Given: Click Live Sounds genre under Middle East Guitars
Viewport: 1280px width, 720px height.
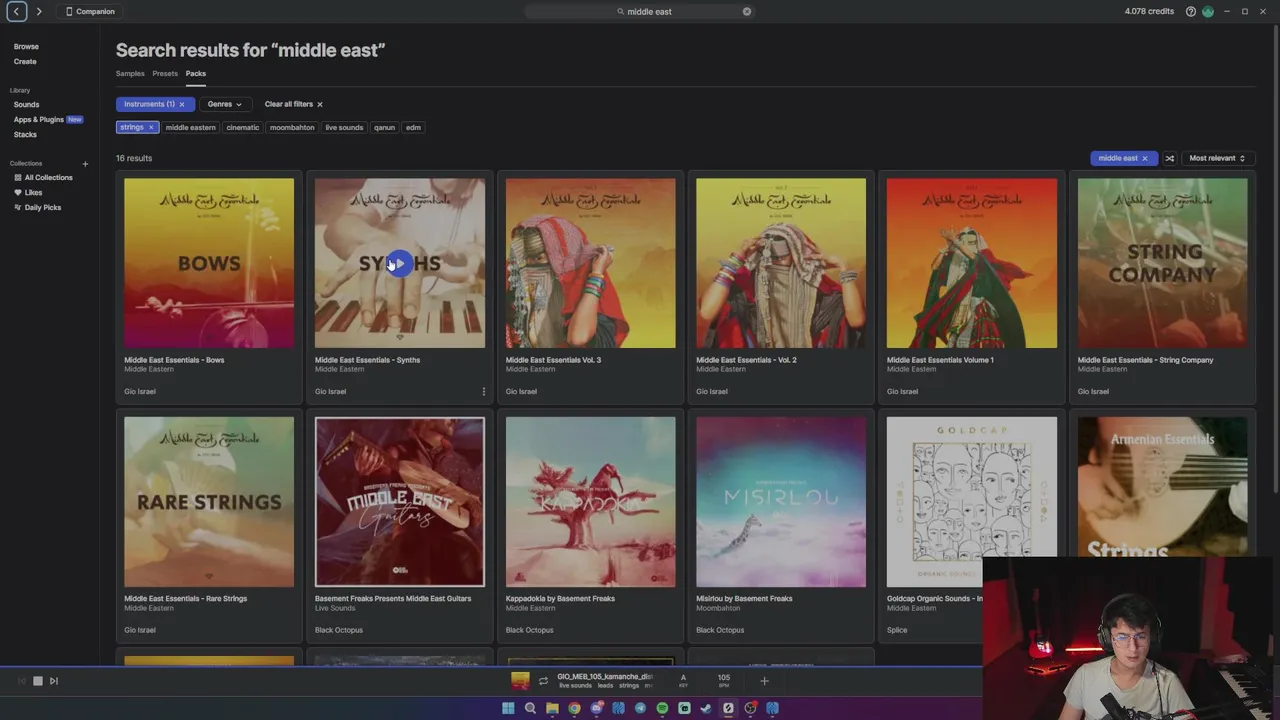Looking at the screenshot, I should (x=335, y=608).
